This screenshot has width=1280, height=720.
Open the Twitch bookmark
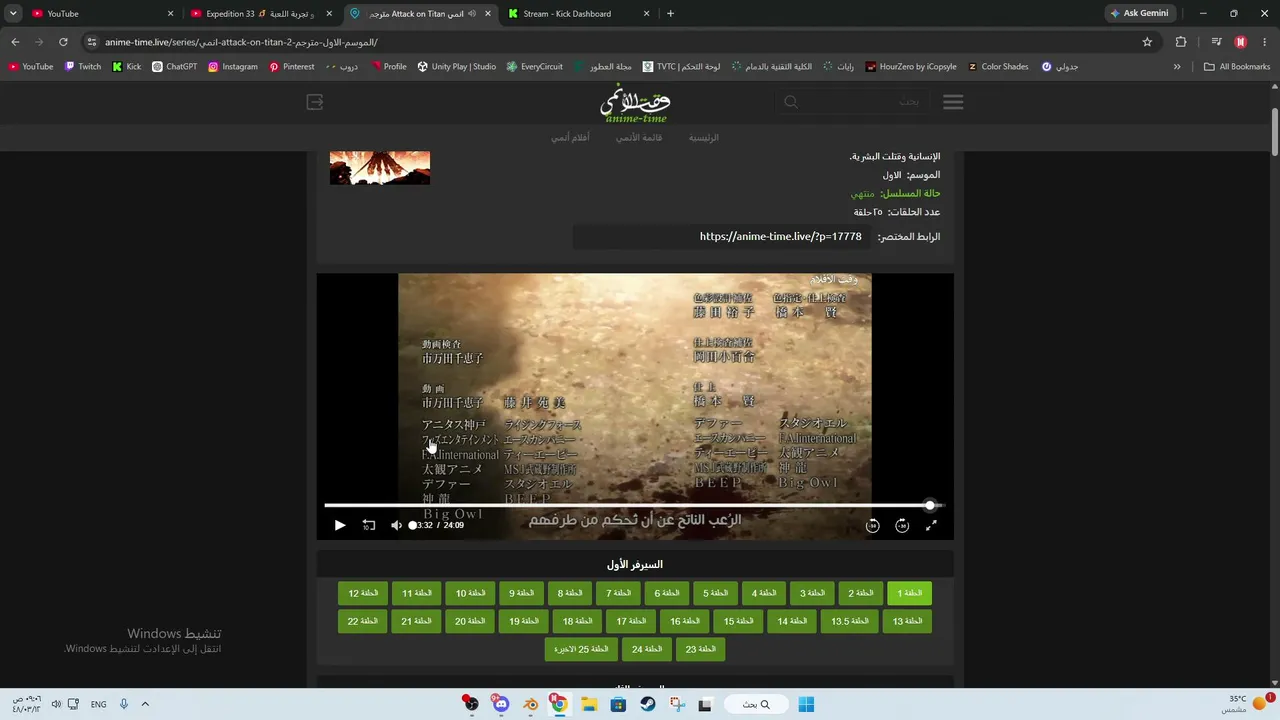83,67
